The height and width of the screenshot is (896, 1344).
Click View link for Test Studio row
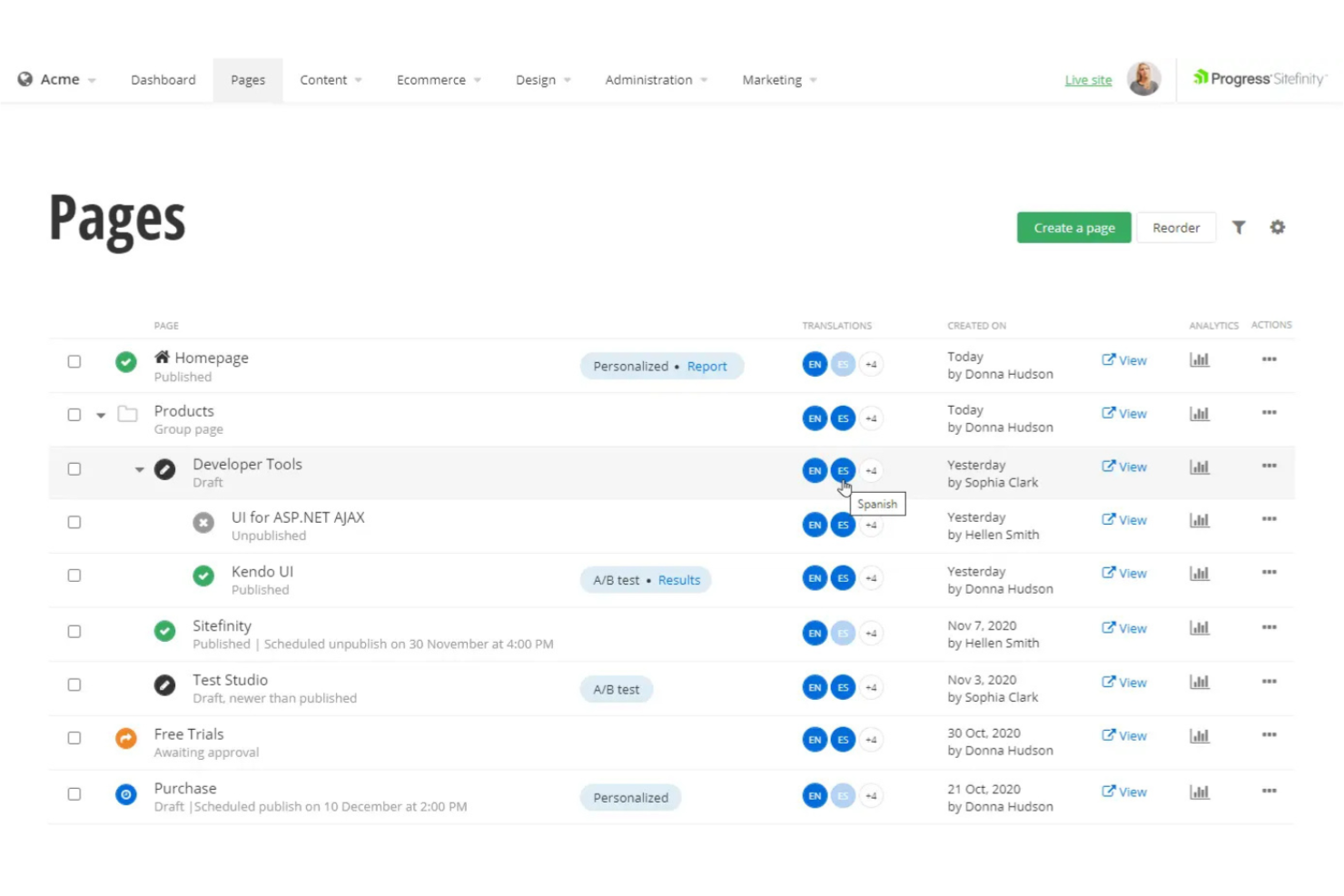(x=1124, y=683)
